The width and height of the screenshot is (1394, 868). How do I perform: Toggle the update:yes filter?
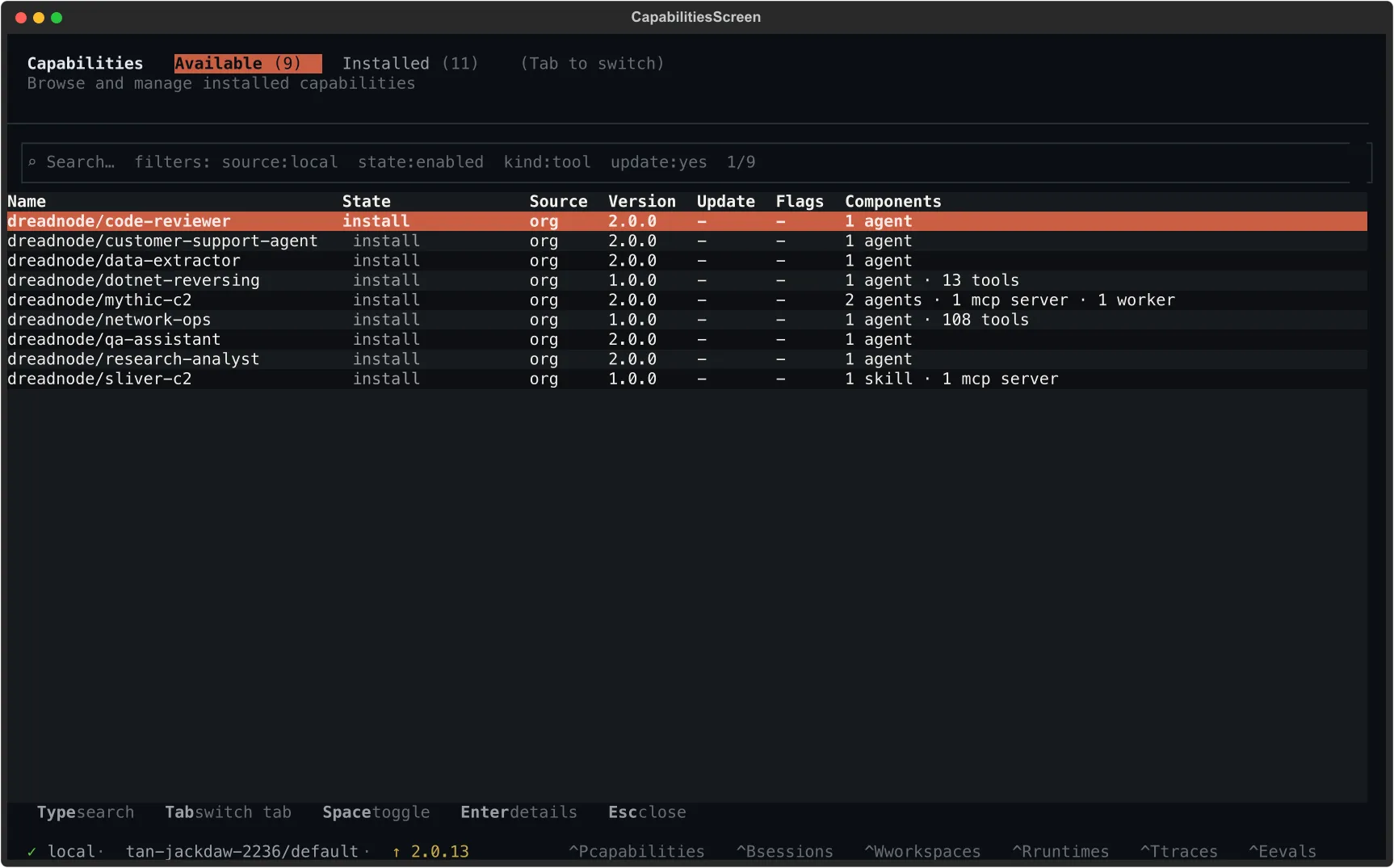[658, 162]
